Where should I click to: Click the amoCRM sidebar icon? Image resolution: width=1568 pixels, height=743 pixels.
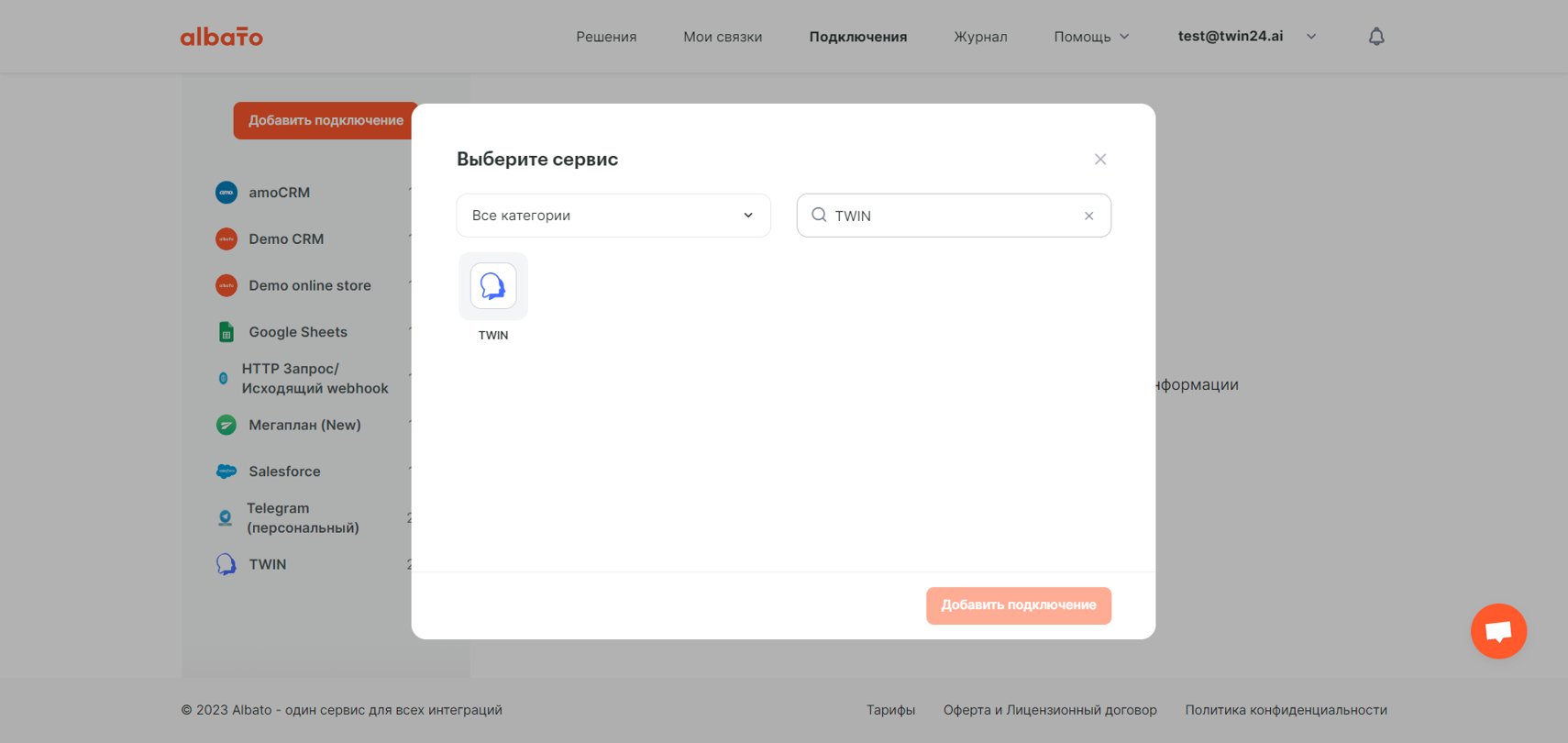[x=226, y=193]
